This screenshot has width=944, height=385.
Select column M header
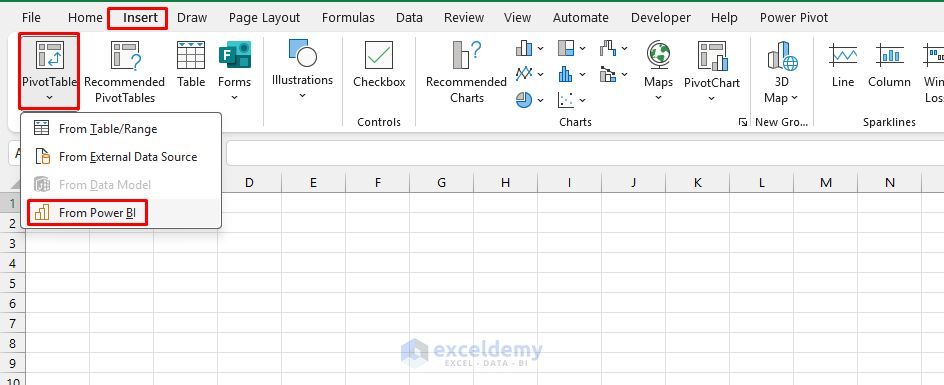click(x=825, y=183)
